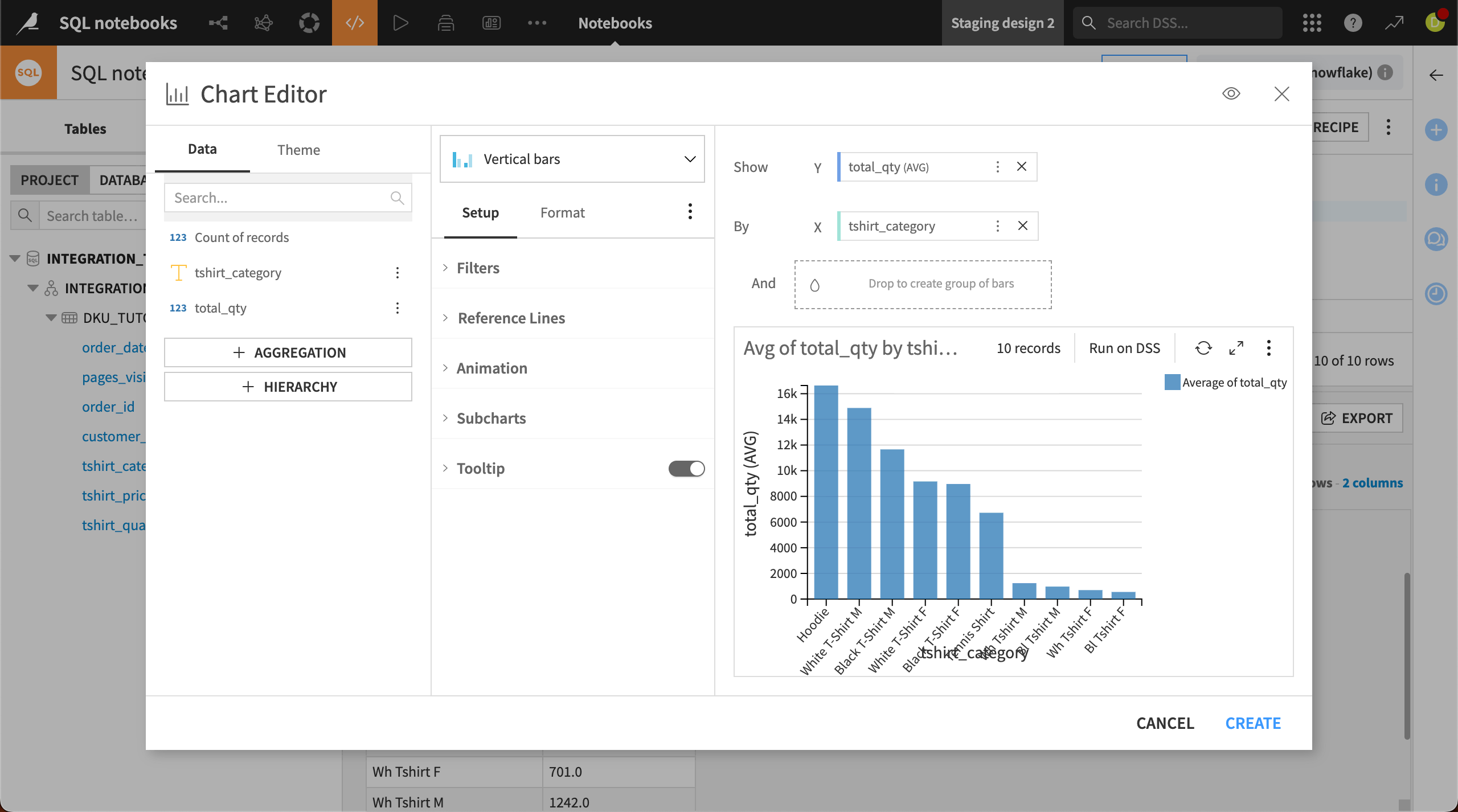Switch to the Theme tab
1458x812 pixels.
[299, 149]
